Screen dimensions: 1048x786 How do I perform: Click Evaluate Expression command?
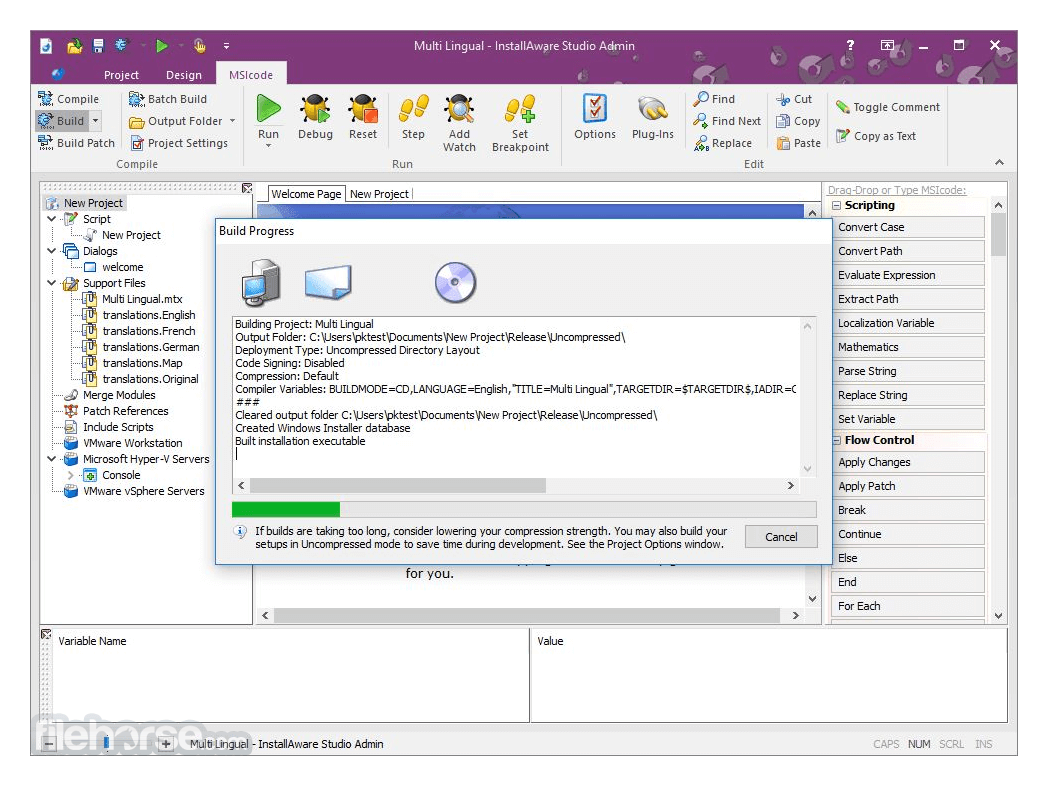click(908, 275)
